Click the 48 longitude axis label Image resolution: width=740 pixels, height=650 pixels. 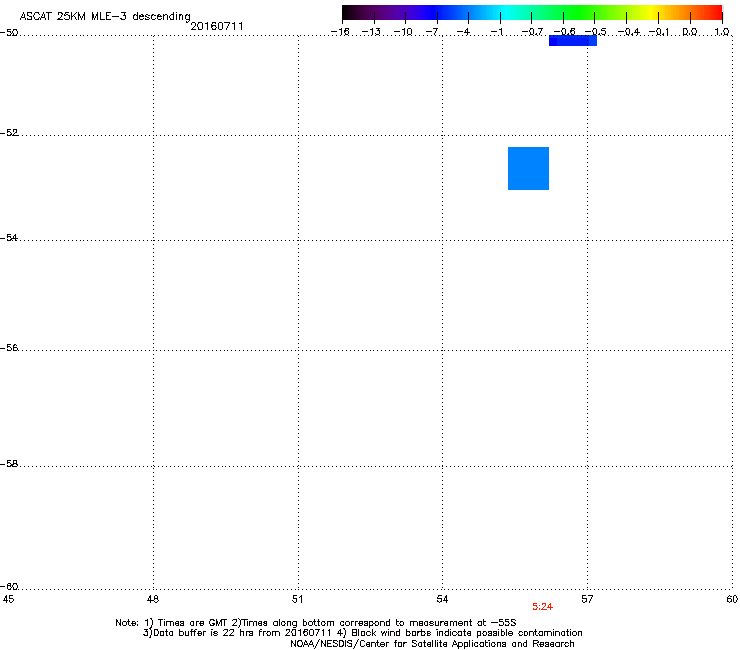pyautogui.click(x=153, y=599)
